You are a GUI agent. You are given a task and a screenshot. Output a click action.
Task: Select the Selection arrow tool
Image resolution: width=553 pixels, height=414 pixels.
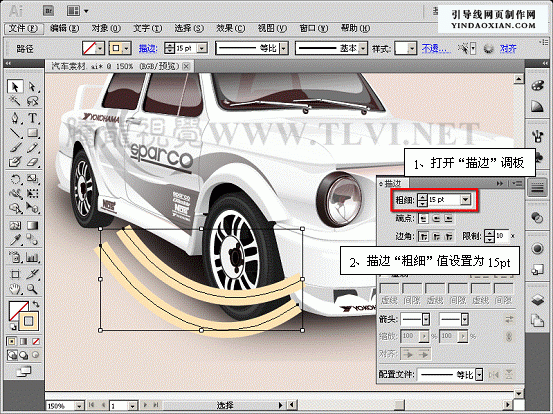pos(15,87)
